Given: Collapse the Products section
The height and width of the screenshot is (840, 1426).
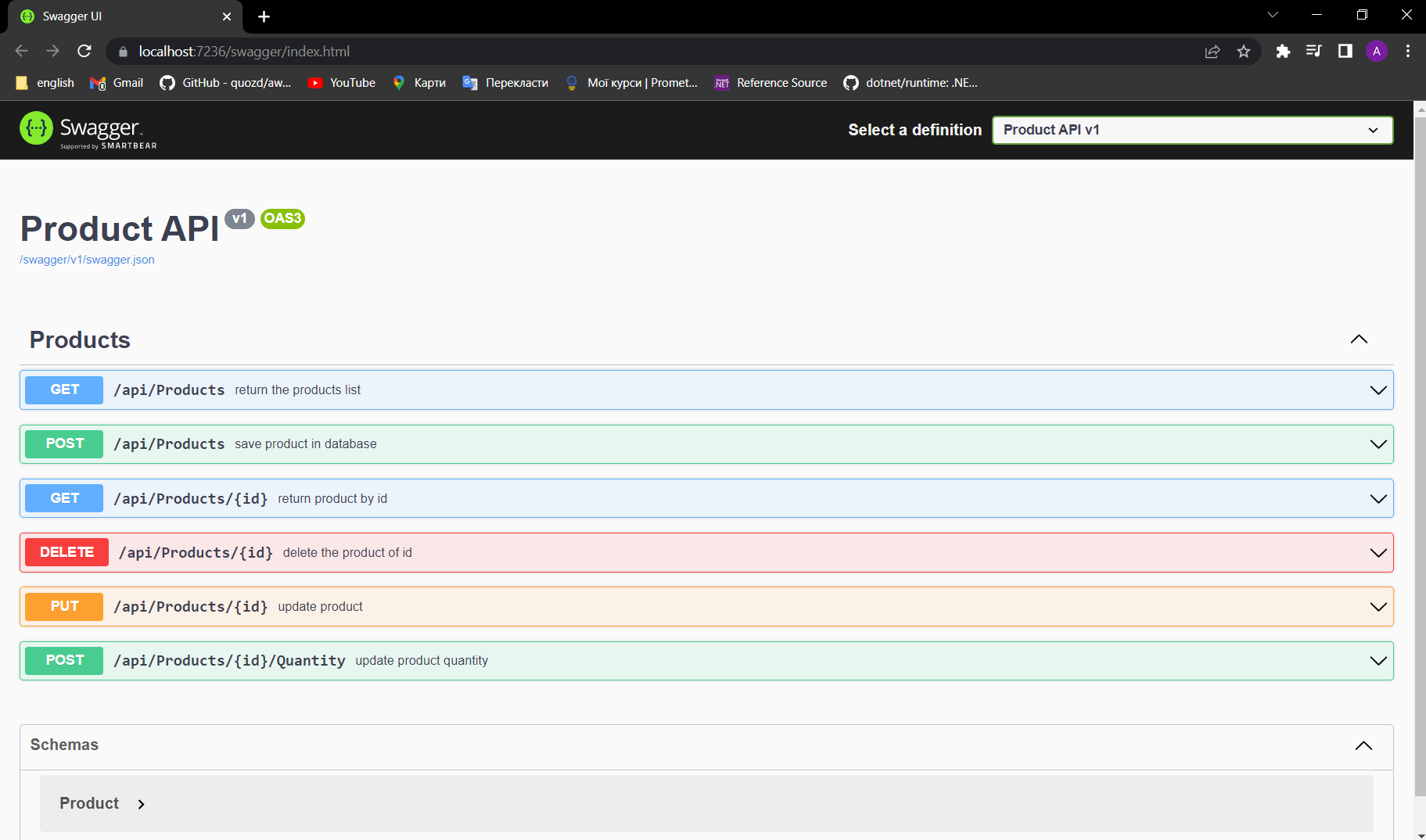Looking at the screenshot, I should pos(1359,339).
